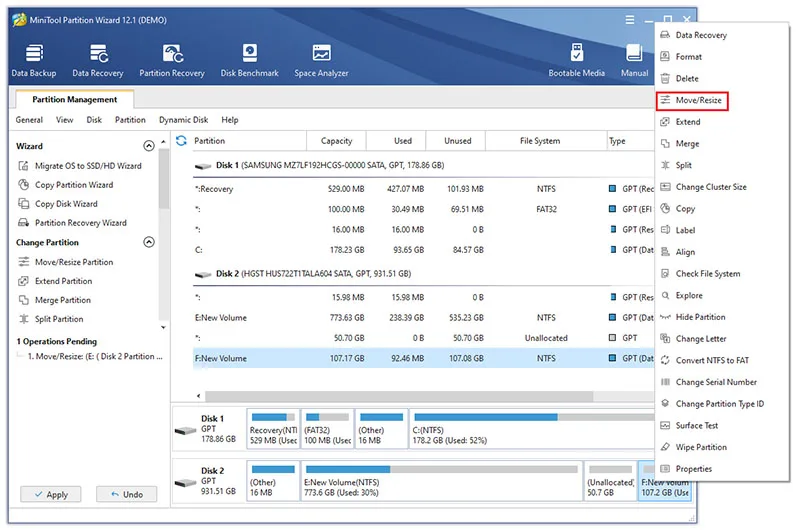The image size is (800, 530).
Task: Click the Undo button
Action: [127, 494]
